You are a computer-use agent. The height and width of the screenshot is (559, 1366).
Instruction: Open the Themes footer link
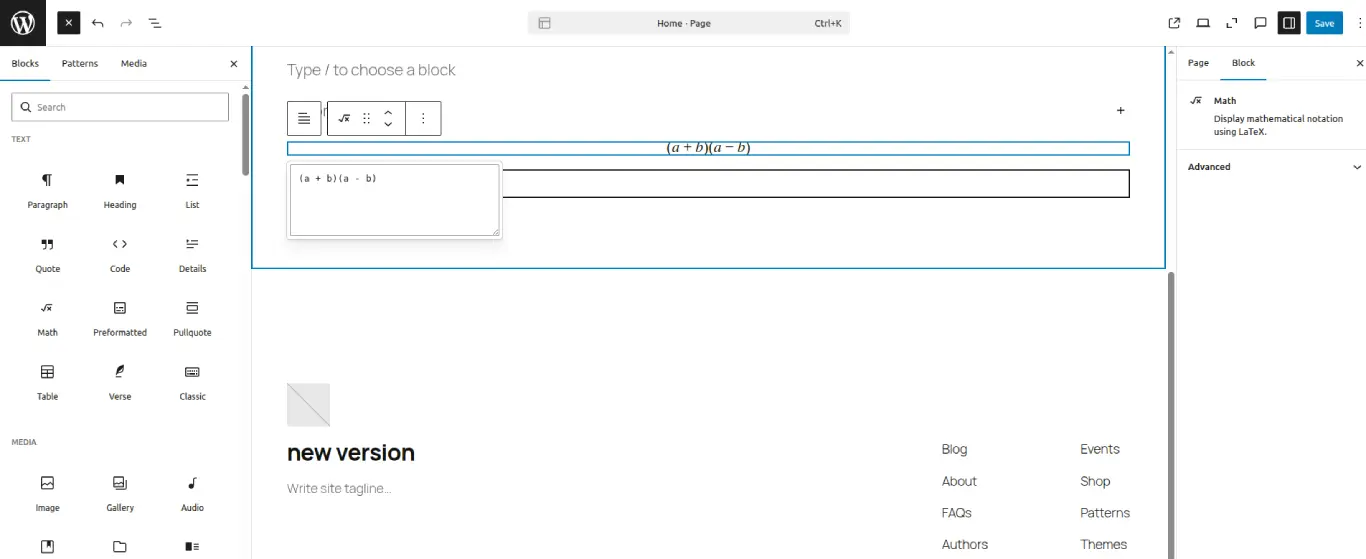[1103, 545]
